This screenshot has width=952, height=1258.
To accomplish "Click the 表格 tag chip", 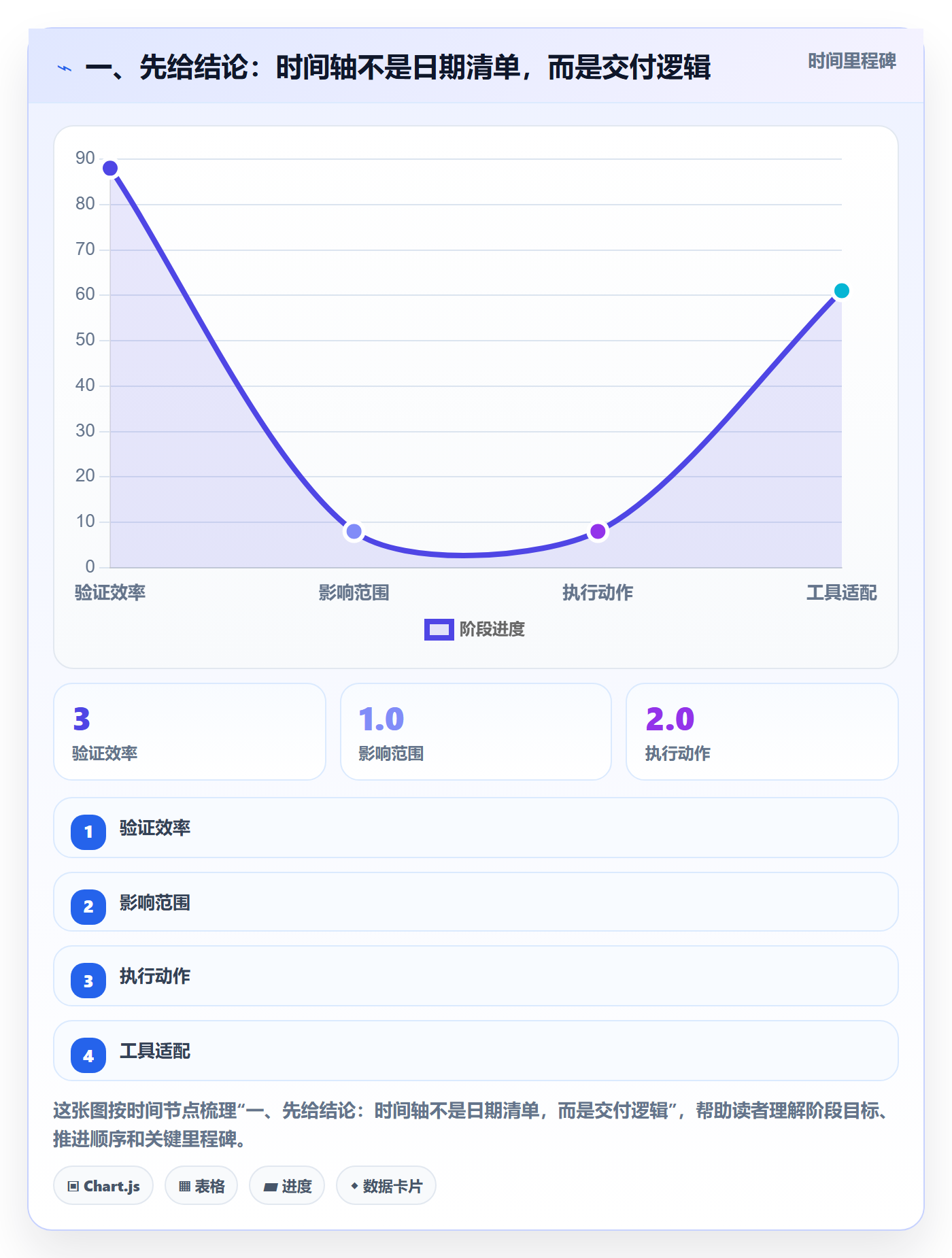I will pyautogui.click(x=201, y=1186).
